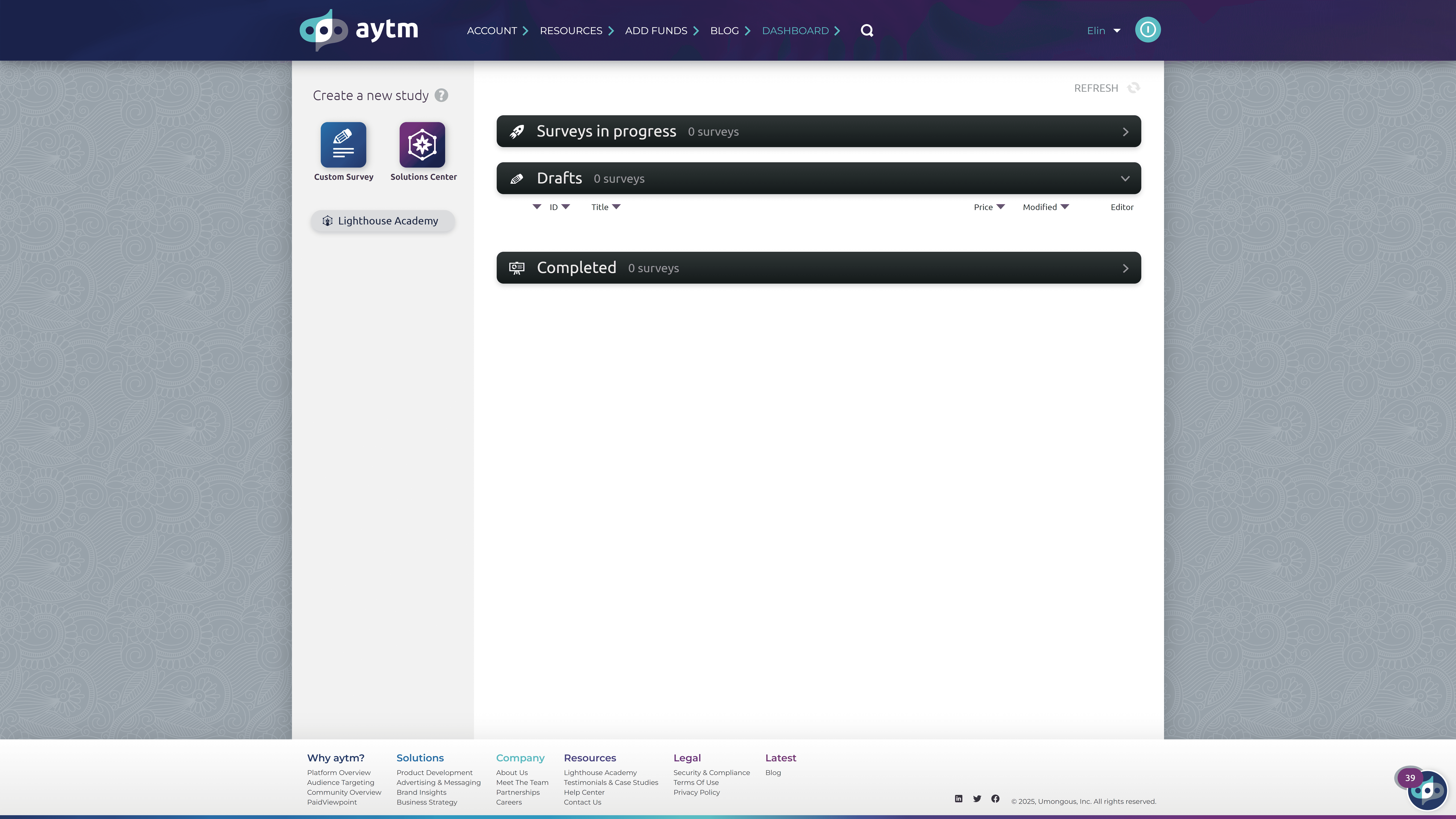Open the LinkedIn icon in footer

point(959,799)
